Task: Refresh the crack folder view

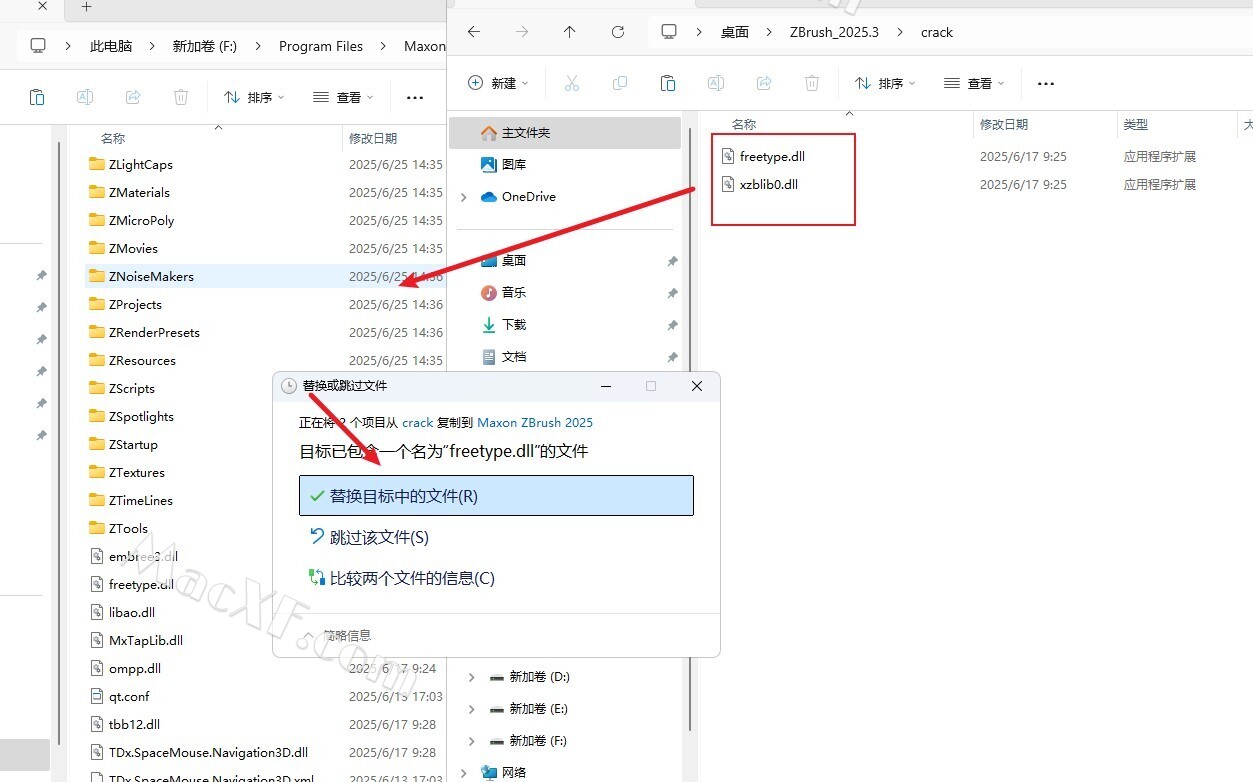Action: click(618, 32)
